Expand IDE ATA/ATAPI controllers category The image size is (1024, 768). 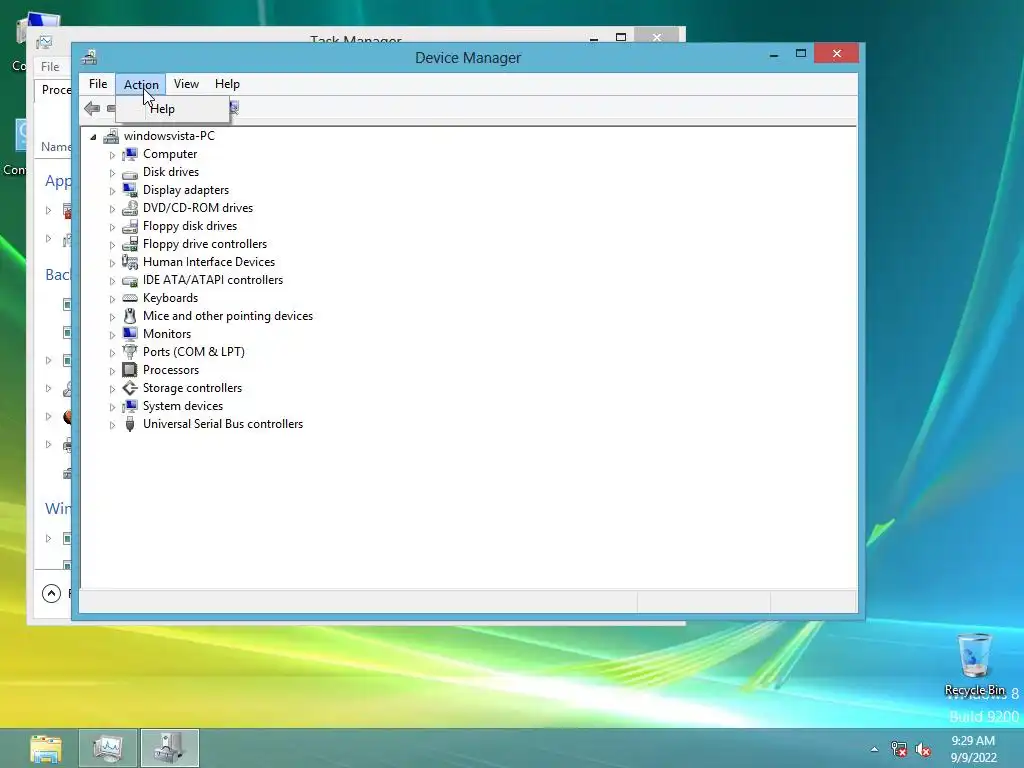(x=112, y=281)
